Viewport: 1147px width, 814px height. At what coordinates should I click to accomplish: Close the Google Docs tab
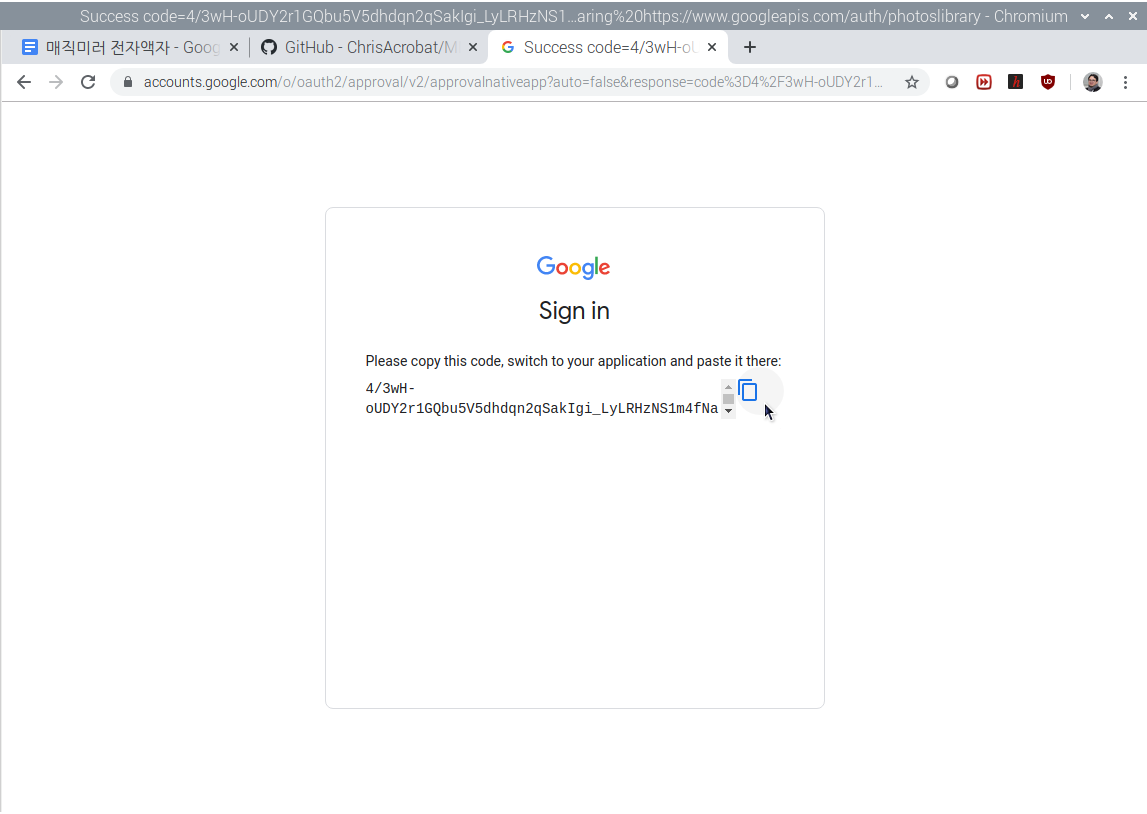click(234, 48)
